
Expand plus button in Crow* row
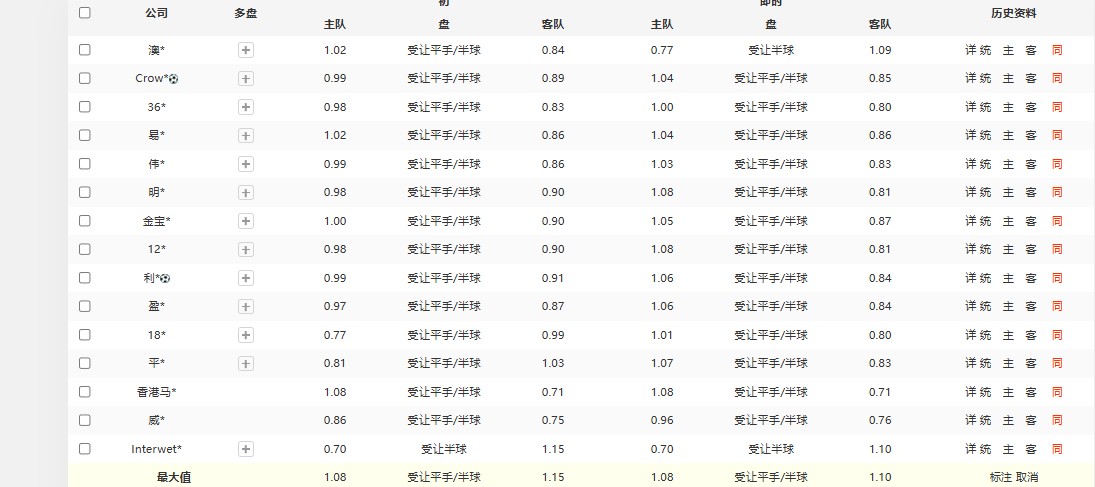coord(246,79)
